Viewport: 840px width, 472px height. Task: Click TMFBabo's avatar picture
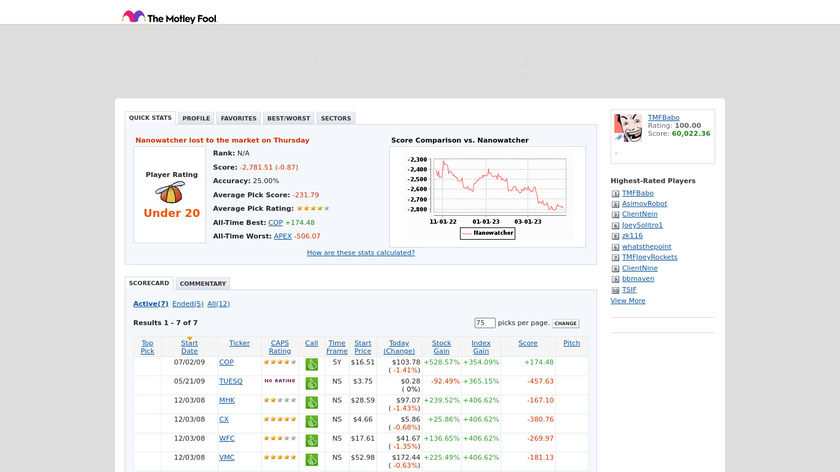(628, 128)
